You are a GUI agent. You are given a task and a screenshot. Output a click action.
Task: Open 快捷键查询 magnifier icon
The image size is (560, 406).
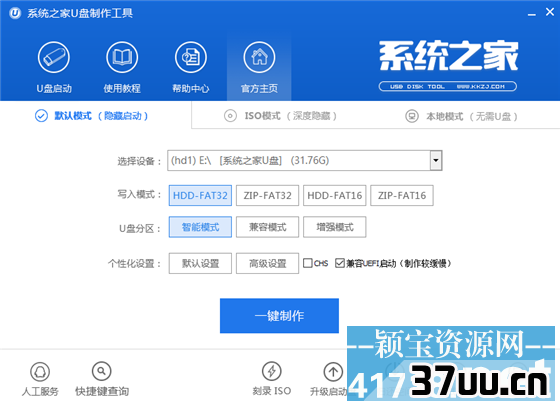pos(101,371)
